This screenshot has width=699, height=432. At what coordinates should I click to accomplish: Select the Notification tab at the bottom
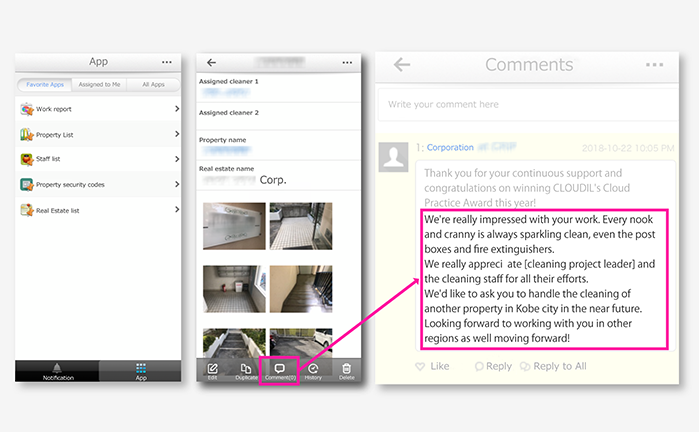click(x=57, y=371)
